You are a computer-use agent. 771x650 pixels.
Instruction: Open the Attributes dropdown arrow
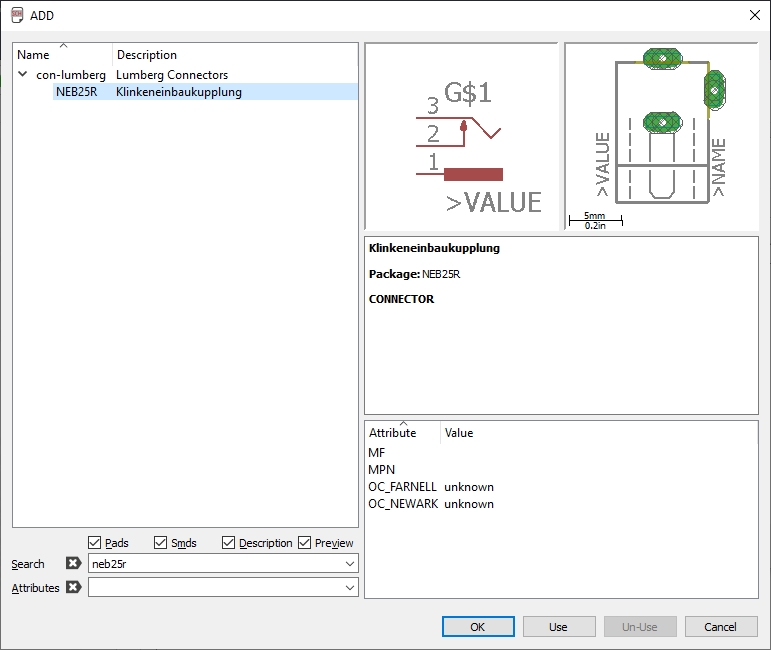[350, 588]
